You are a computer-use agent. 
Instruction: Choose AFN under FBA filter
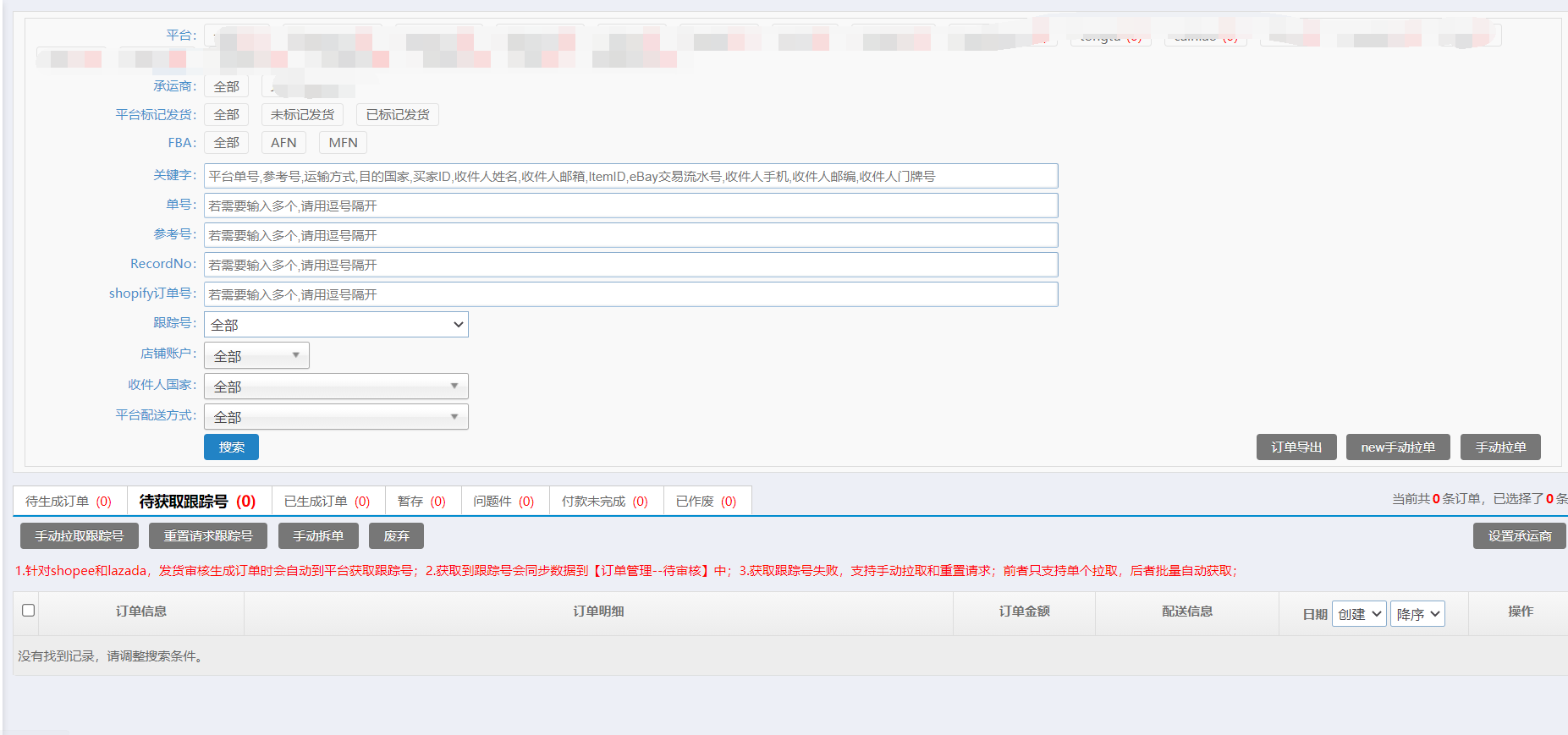pos(283,143)
